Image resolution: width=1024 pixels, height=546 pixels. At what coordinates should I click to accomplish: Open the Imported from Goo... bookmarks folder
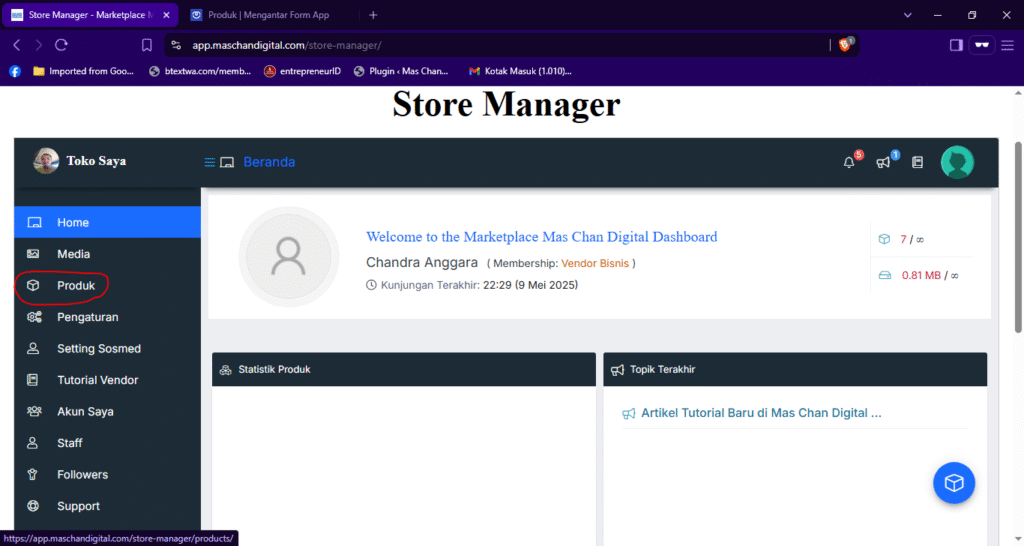tap(84, 71)
